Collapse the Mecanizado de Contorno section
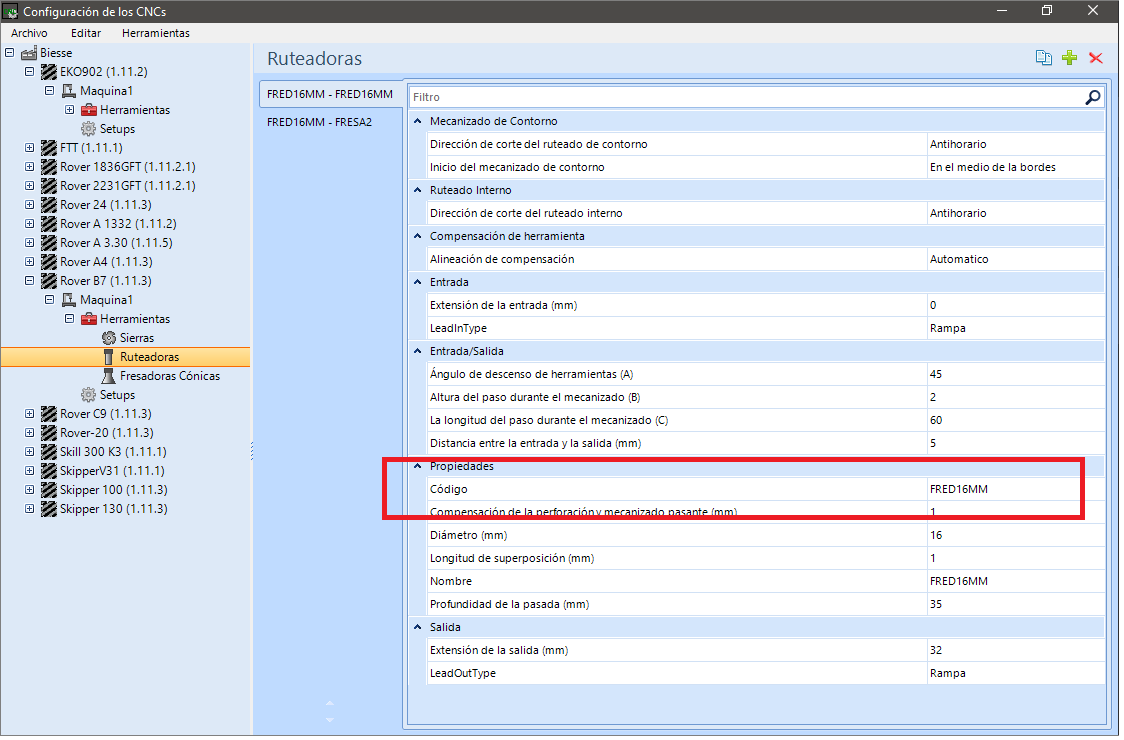 pyautogui.click(x=418, y=121)
